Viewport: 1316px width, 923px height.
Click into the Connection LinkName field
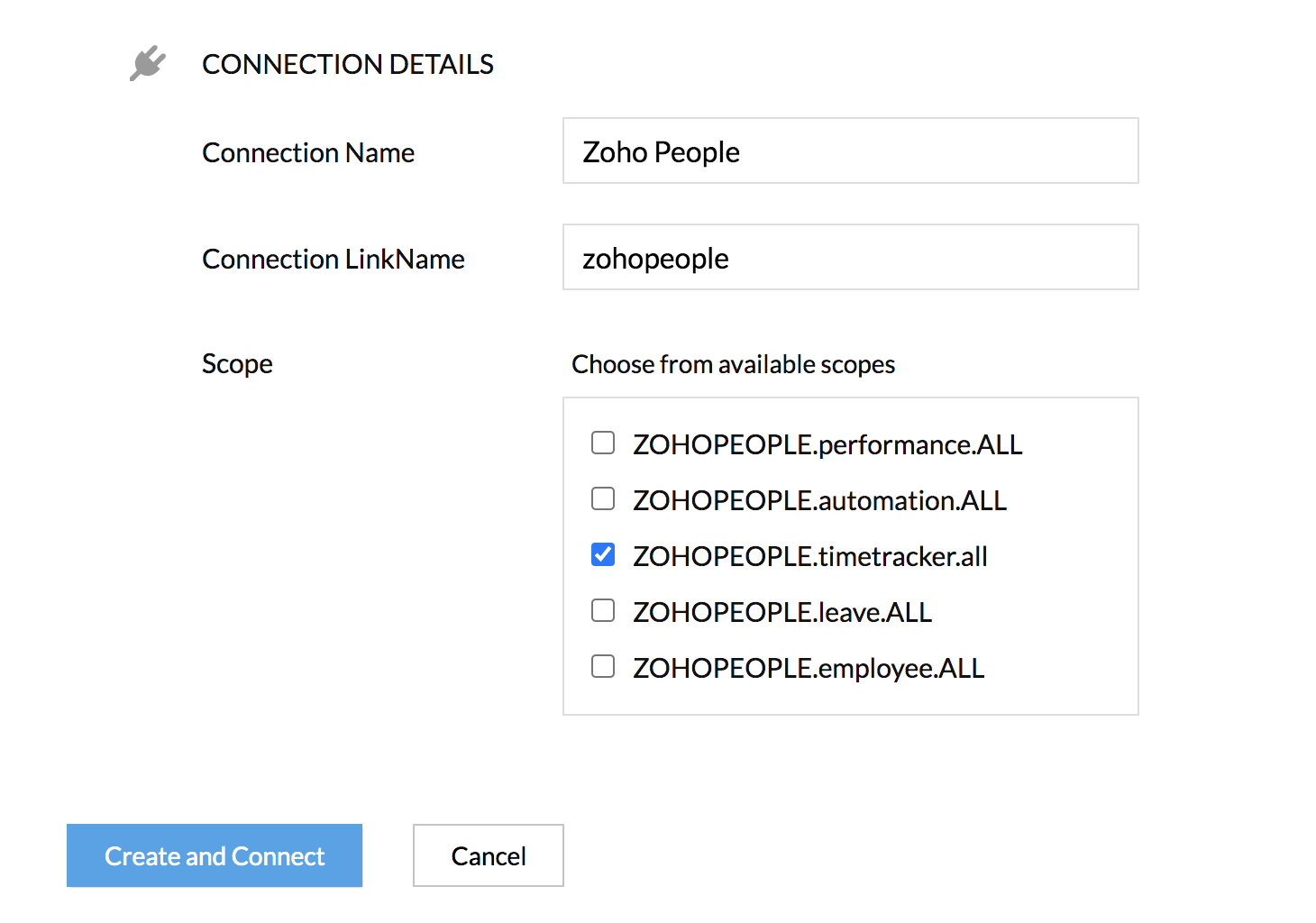(x=851, y=257)
